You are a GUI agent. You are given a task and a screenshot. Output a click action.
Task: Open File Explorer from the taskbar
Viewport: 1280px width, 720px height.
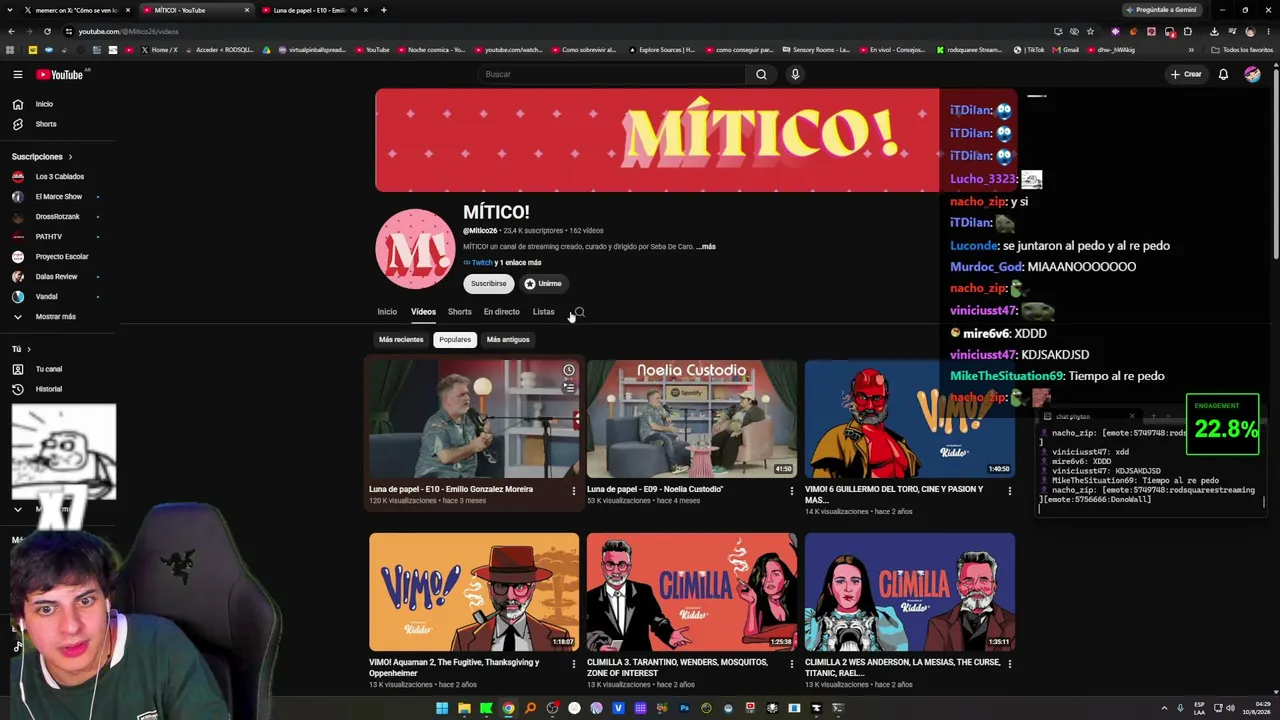(464, 708)
